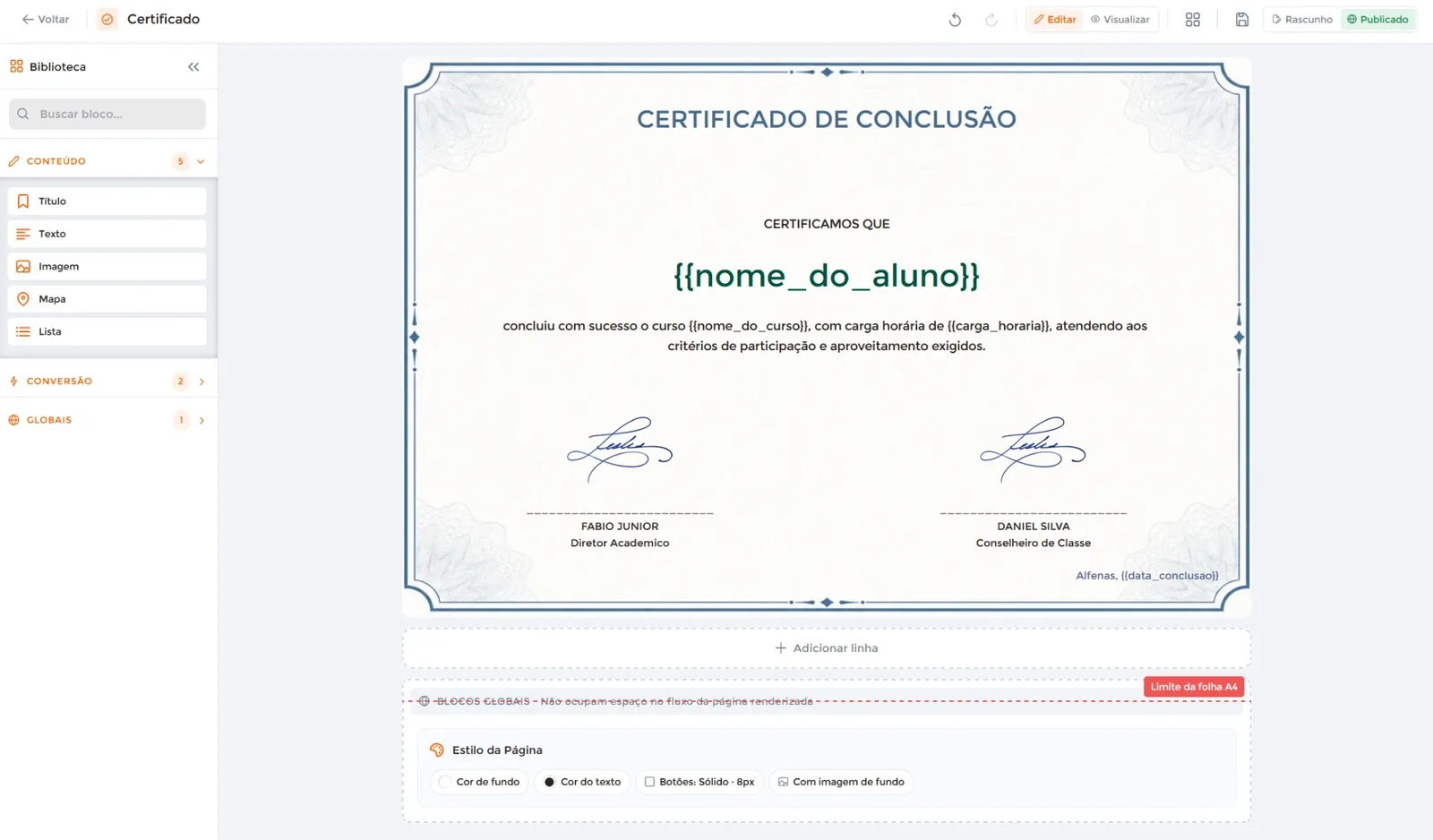The height and width of the screenshot is (840, 1433).
Task: Click Adicionar linha
Action: (827, 648)
